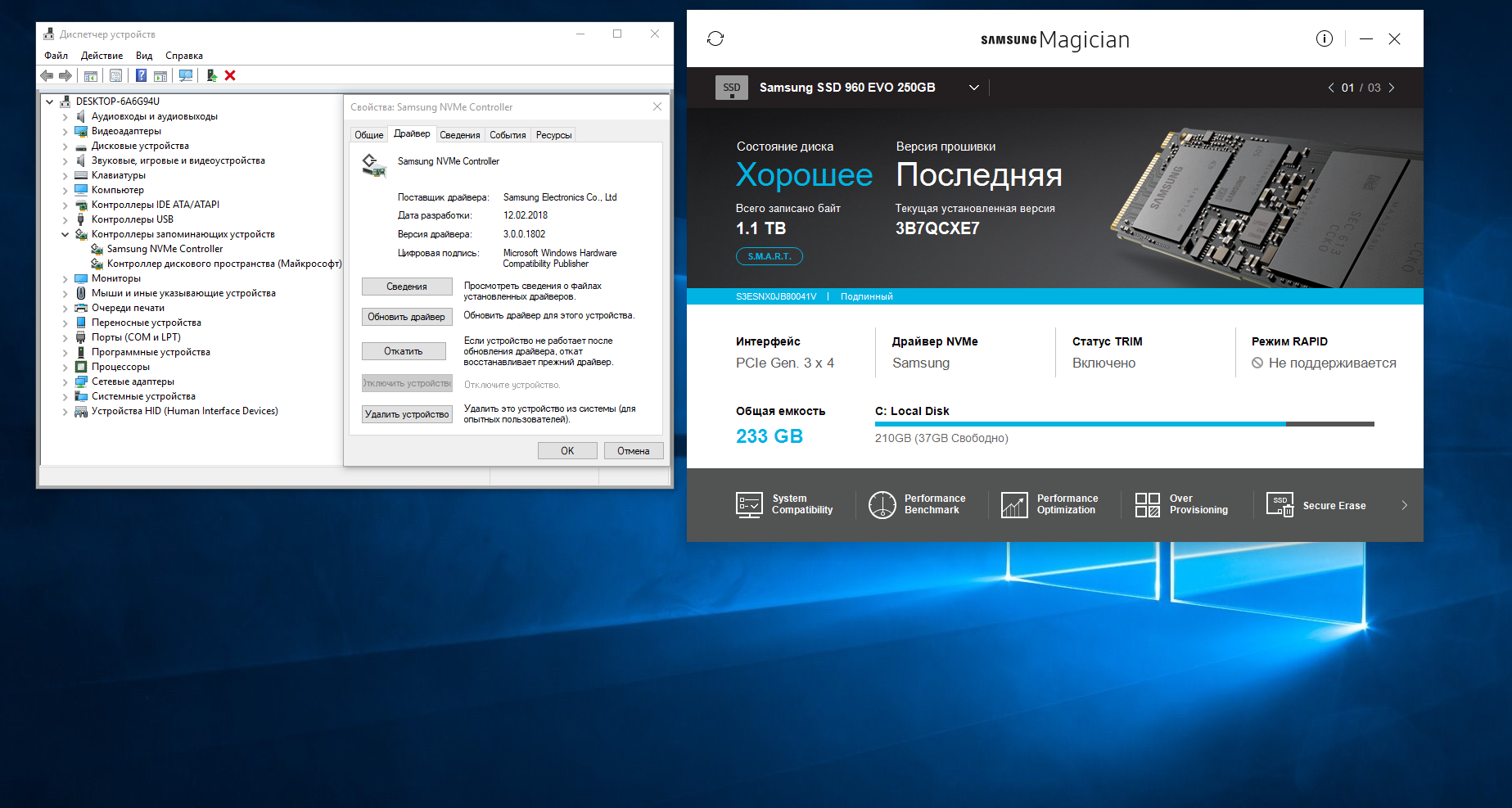Screen dimensions: 1512x808
Task: Expand the Видеоадаптеры node
Action: (x=65, y=131)
